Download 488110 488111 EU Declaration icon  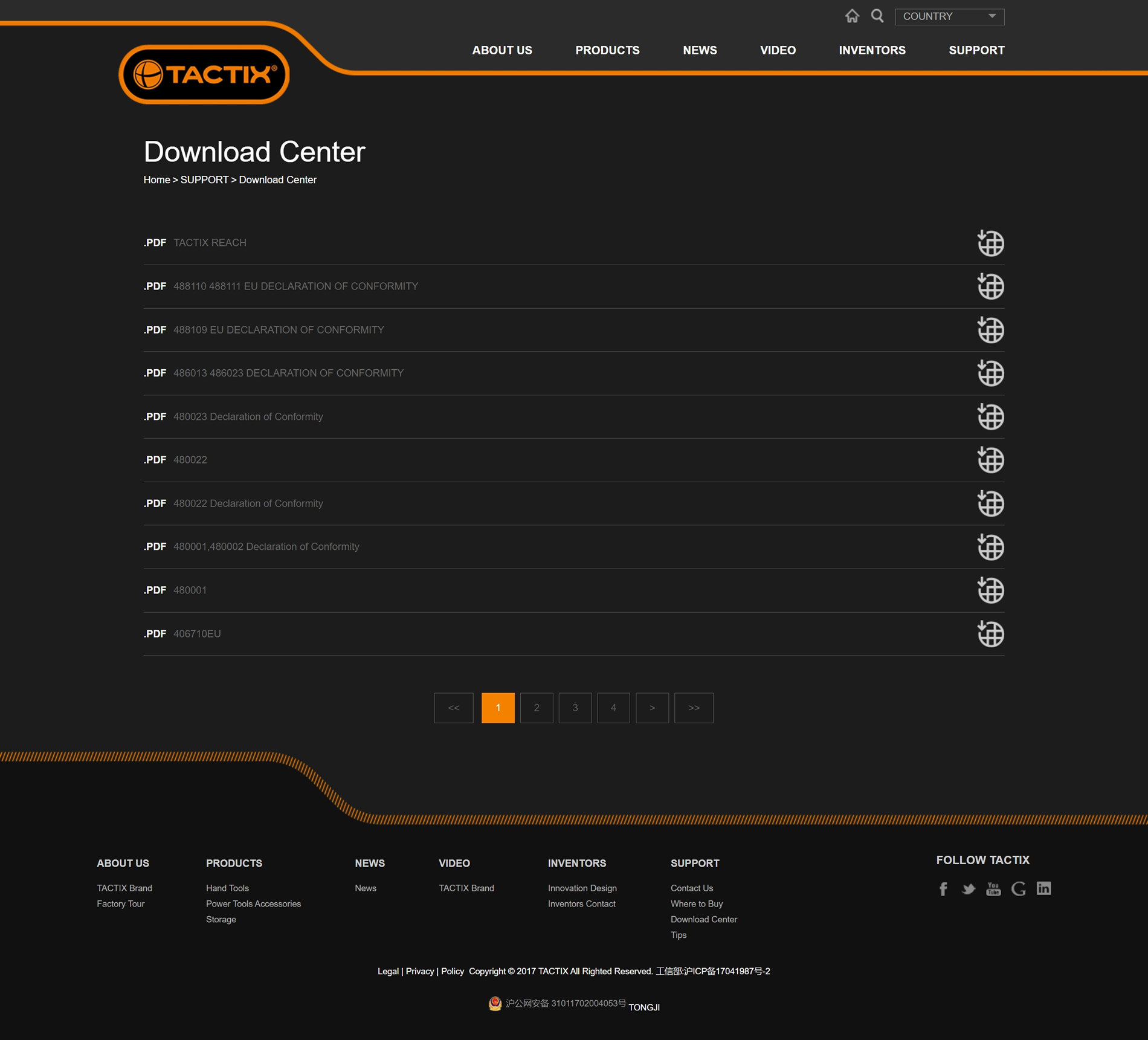pos(990,286)
